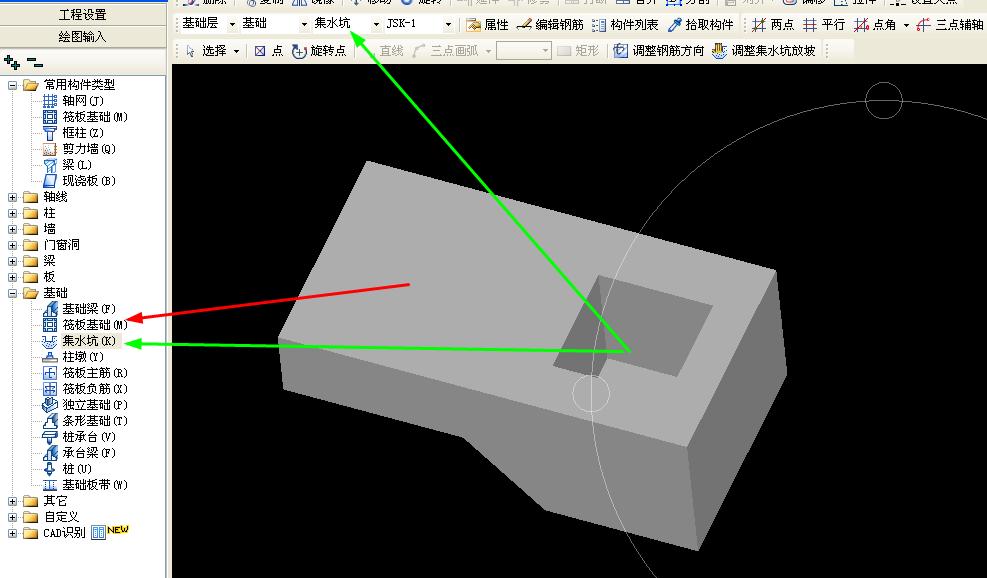Choose the 三点辅轴 three-point auxiliary axis tool

tap(950, 25)
